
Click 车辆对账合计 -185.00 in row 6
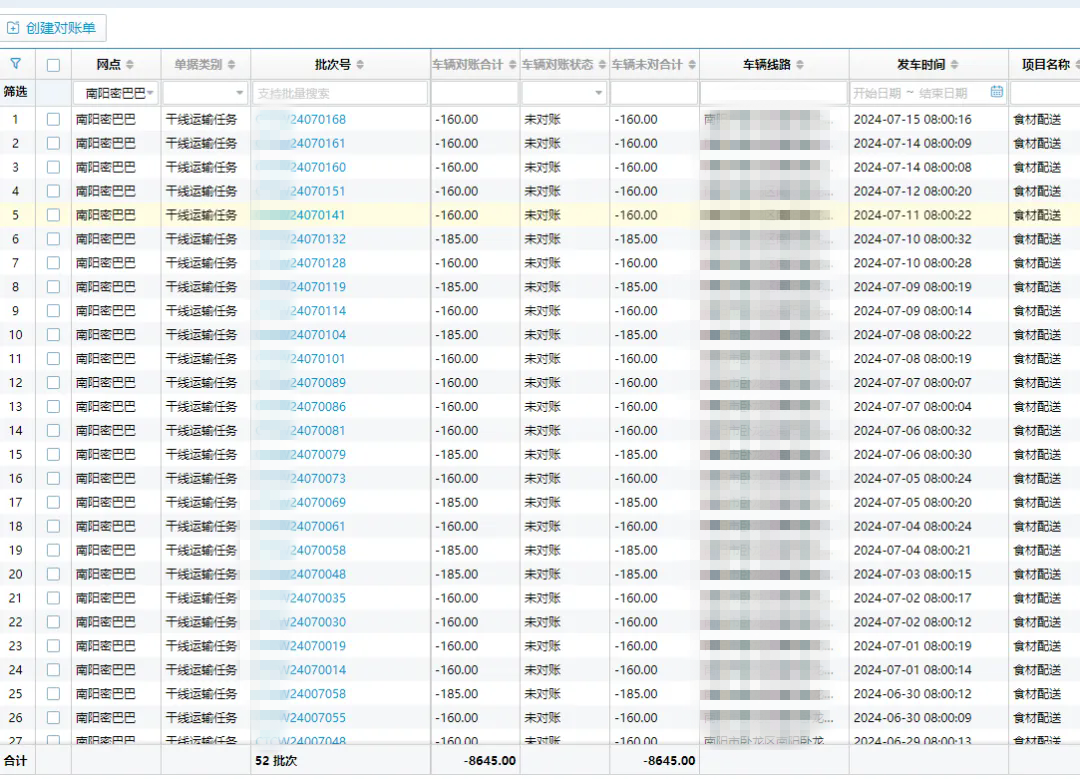pos(457,239)
